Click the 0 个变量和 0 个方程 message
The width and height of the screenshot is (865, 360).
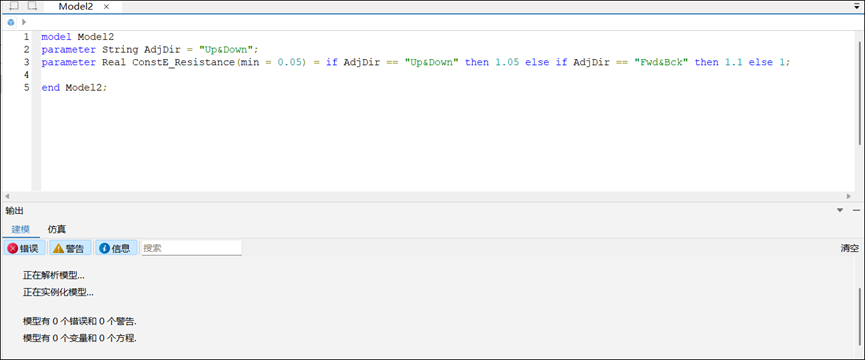80,338
